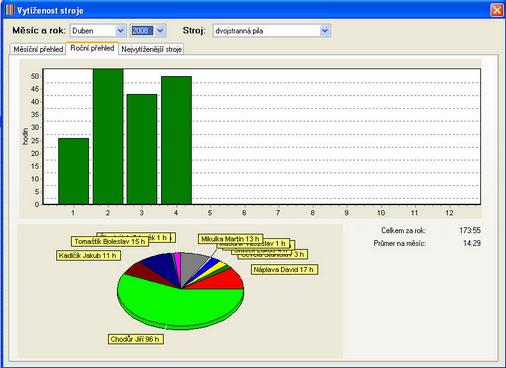Image resolution: width=506 pixels, height=368 pixels.
Task: Click the Náplava David 17 h label
Action: pos(284,270)
